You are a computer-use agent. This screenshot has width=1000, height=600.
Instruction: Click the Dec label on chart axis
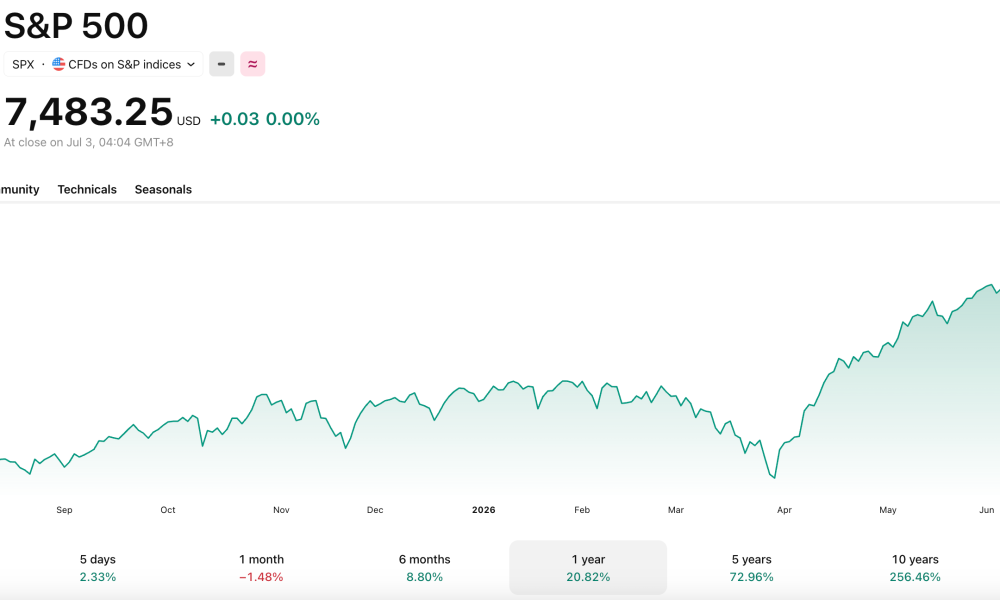click(x=375, y=510)
